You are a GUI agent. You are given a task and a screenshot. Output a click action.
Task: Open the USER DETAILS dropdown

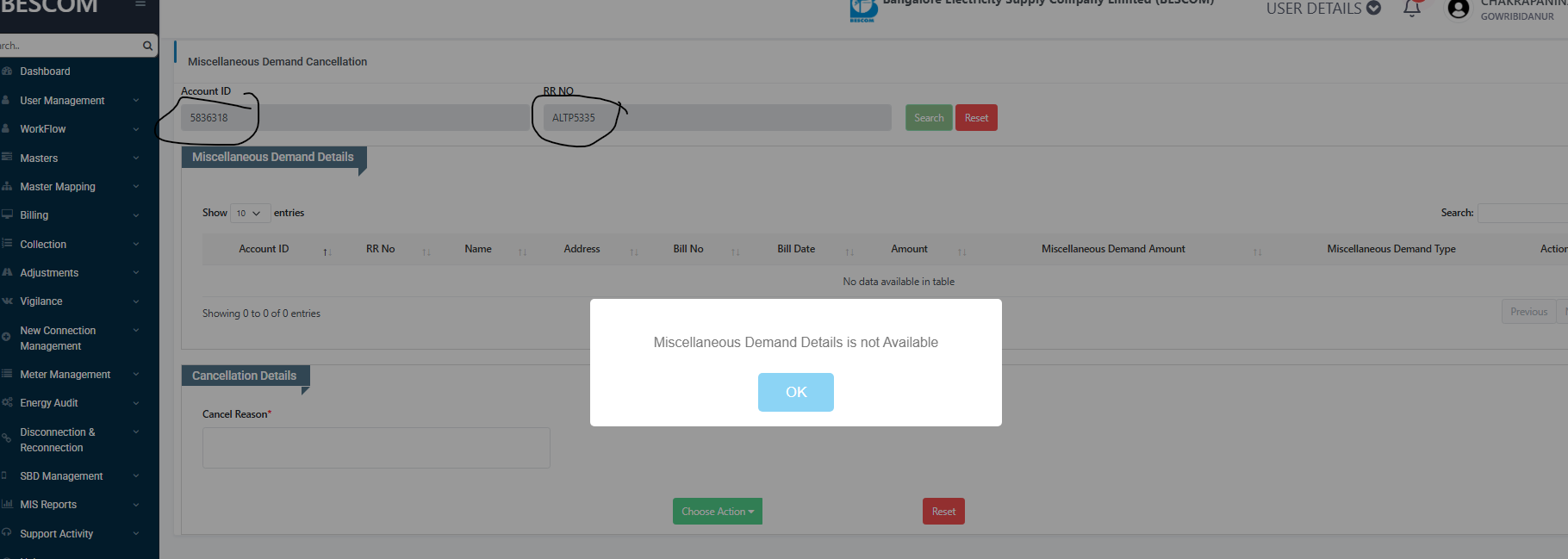click(x=1323, y=9)
